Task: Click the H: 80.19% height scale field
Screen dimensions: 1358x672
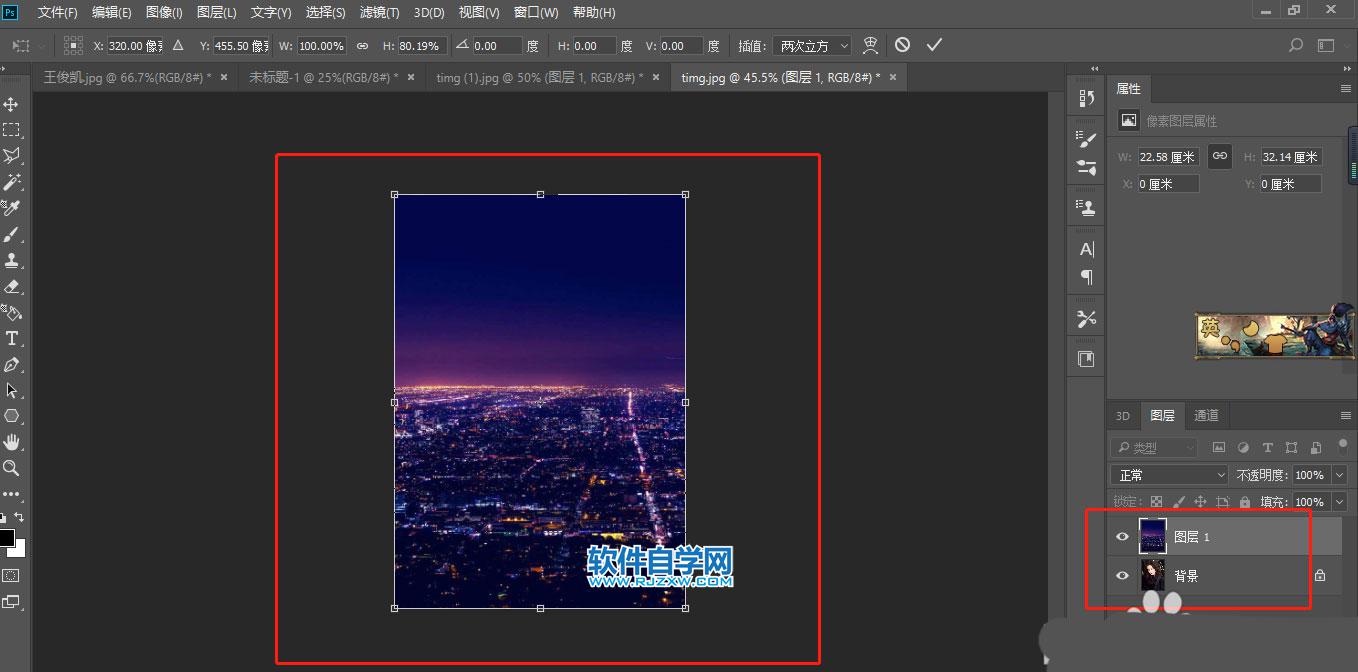Action: (422, 46)
